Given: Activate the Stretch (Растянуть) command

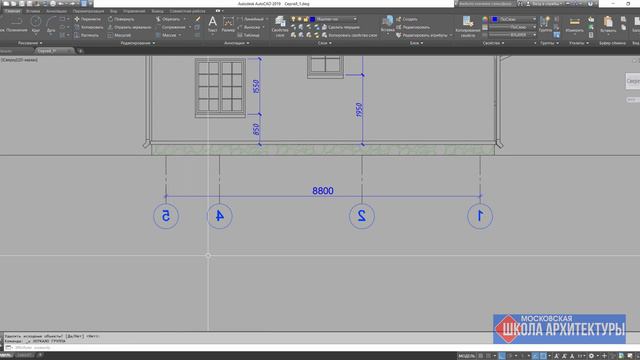Looking at the screenshot, I should pyautogui.click(x=86, y=36).
